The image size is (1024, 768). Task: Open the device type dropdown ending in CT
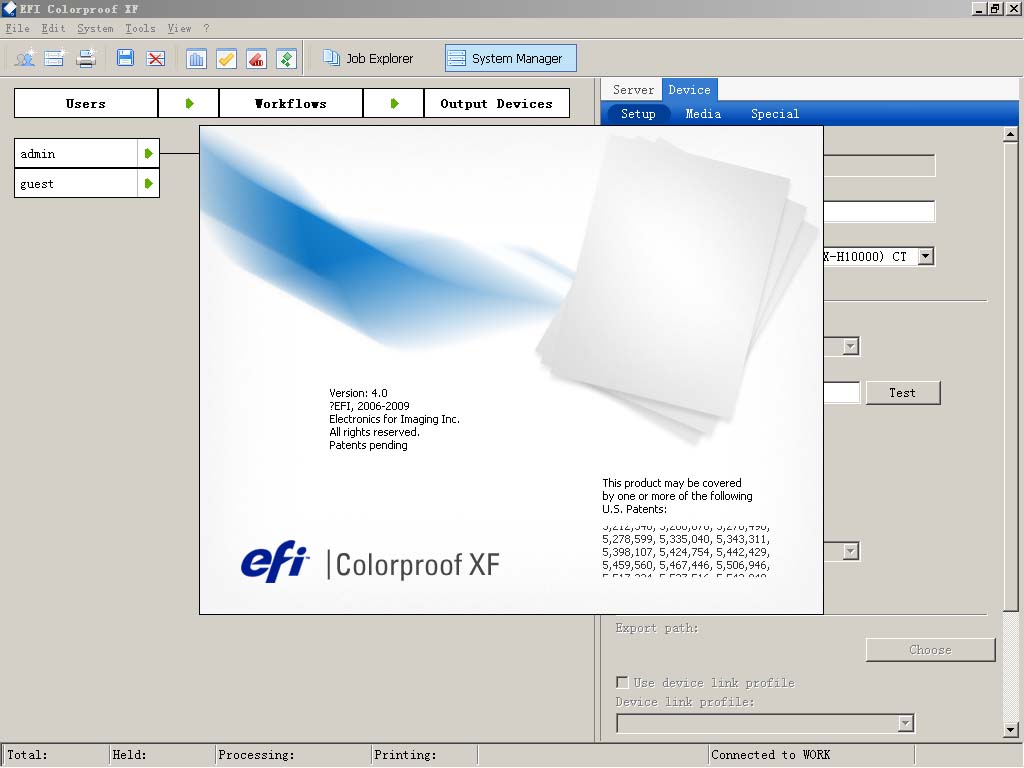[x=925, y=256]
